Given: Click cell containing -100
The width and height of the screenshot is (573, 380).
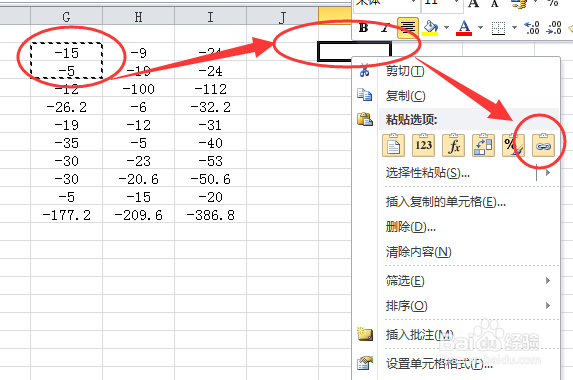Looking at the screenshot, I should 138,89.
